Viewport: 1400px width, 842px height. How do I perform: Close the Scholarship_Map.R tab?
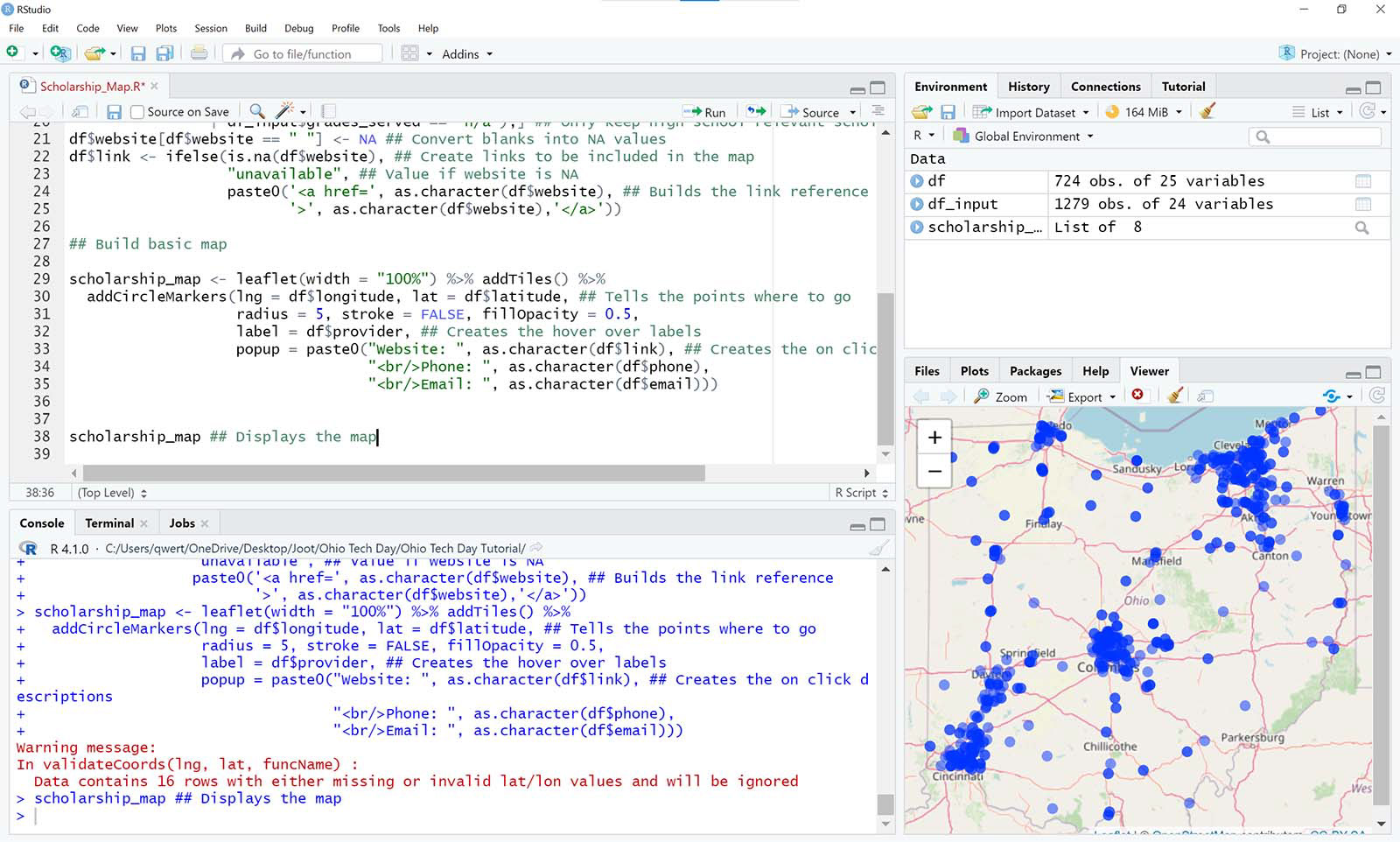click(x=155, y=86)
